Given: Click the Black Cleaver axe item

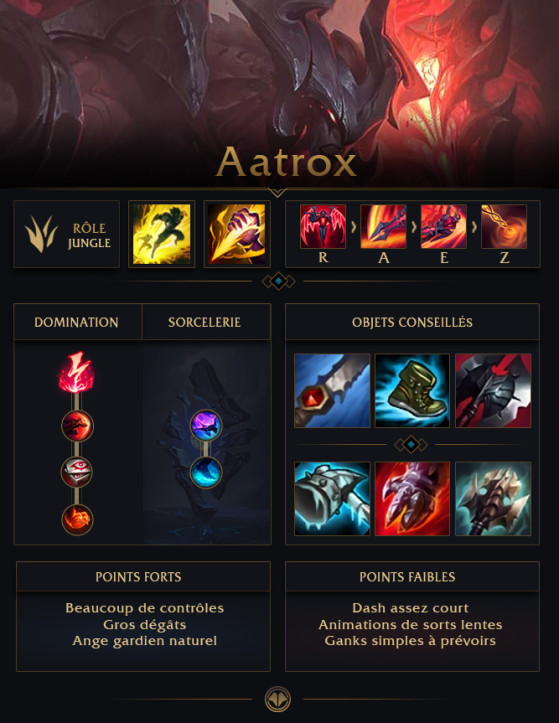Looking at the screenshot, I should tap(493, 391).
